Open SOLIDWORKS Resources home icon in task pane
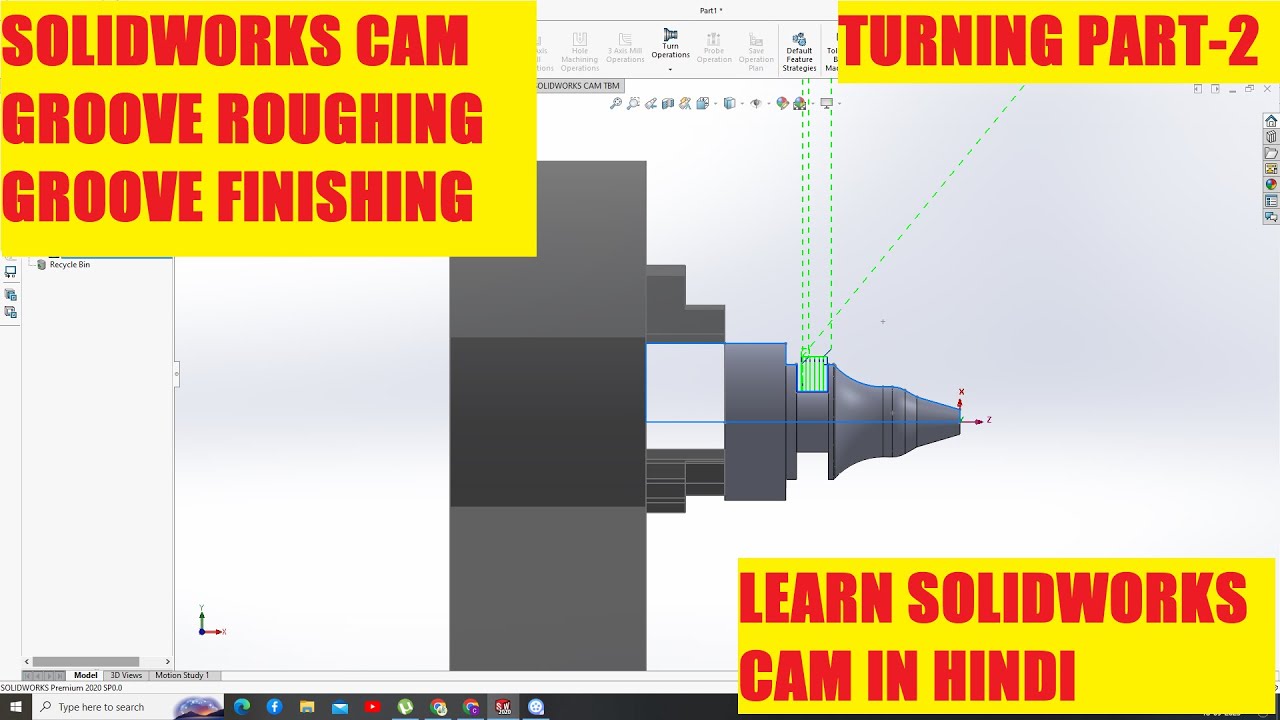Image resolution: width=1280 pixels, height=720 pixels. tap(1271, 121)
